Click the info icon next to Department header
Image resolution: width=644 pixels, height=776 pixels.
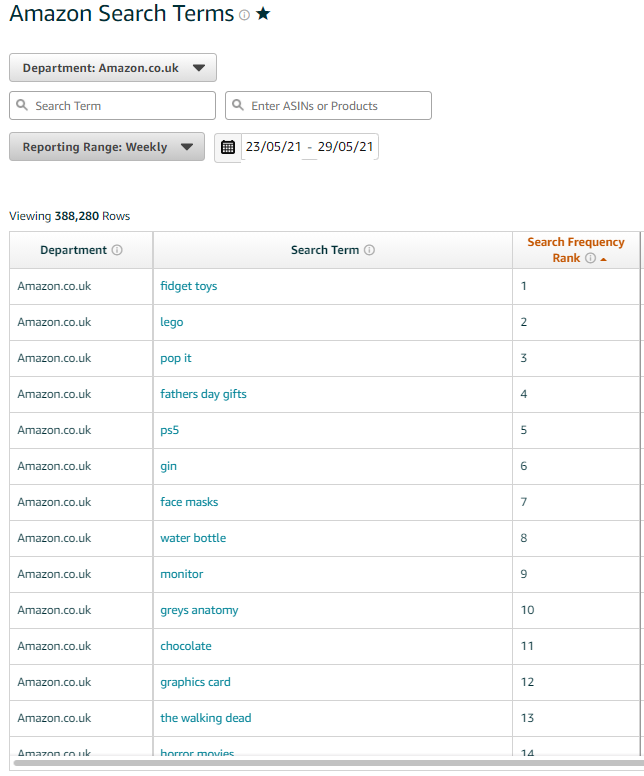(x=117, y=250)
